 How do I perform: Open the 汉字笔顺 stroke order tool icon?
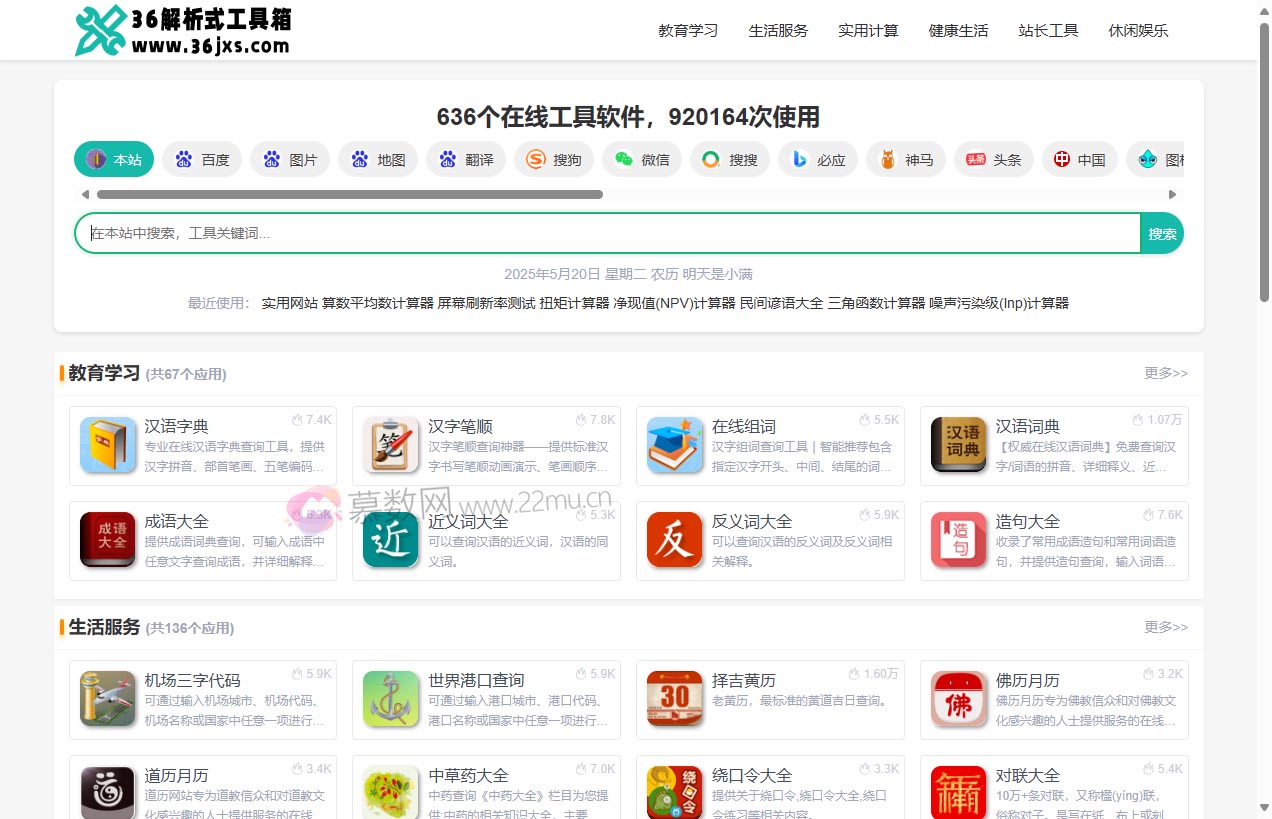pos(390,446)
